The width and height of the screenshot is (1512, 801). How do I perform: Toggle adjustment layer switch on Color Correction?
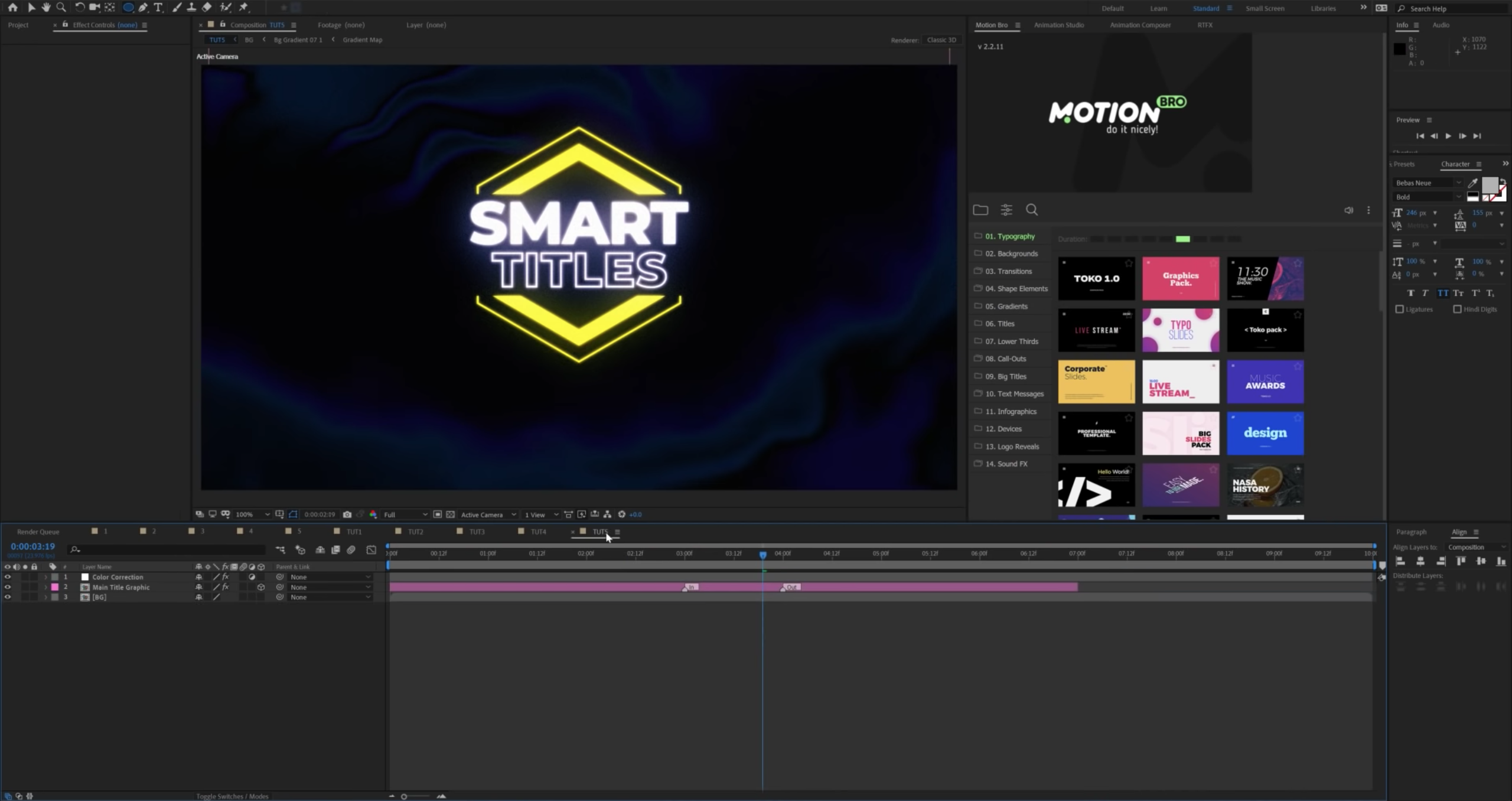(x=252, y=577)
